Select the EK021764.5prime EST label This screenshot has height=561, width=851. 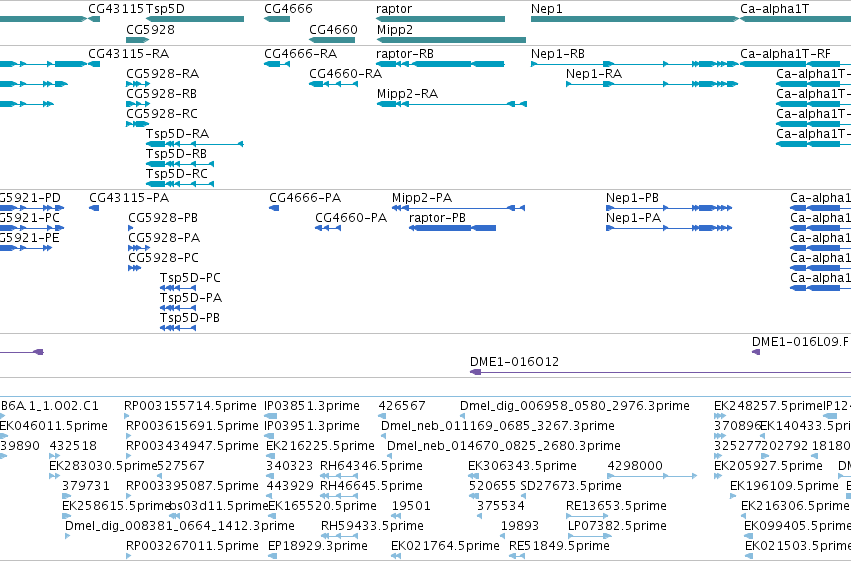445,546
